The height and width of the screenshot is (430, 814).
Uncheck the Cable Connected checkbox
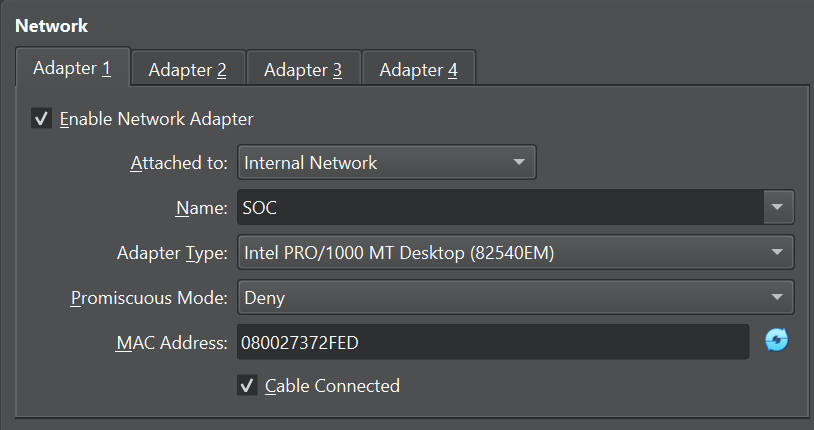pyautogui.click(x=247, y=385)
